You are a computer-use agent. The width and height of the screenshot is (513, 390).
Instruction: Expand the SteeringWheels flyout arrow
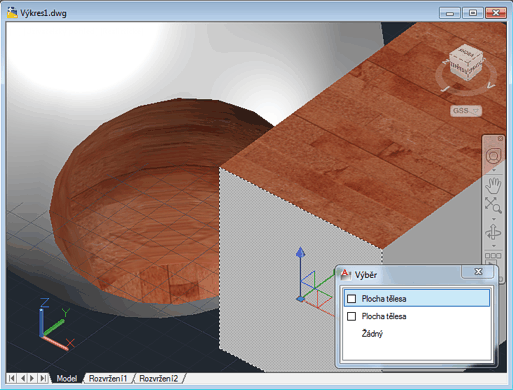point(494,170)
